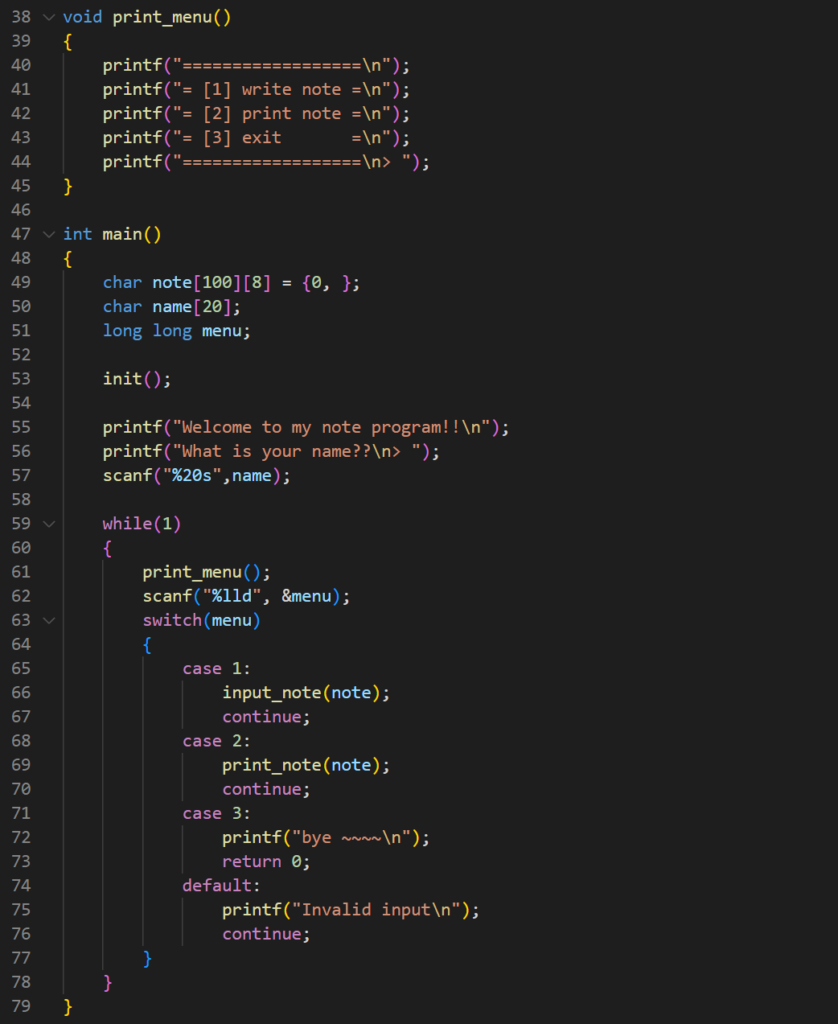The width and height of the screenshot is (838, 1024).
Task: Select line number 49 in the gutter
Action: (x=21, y=282)
